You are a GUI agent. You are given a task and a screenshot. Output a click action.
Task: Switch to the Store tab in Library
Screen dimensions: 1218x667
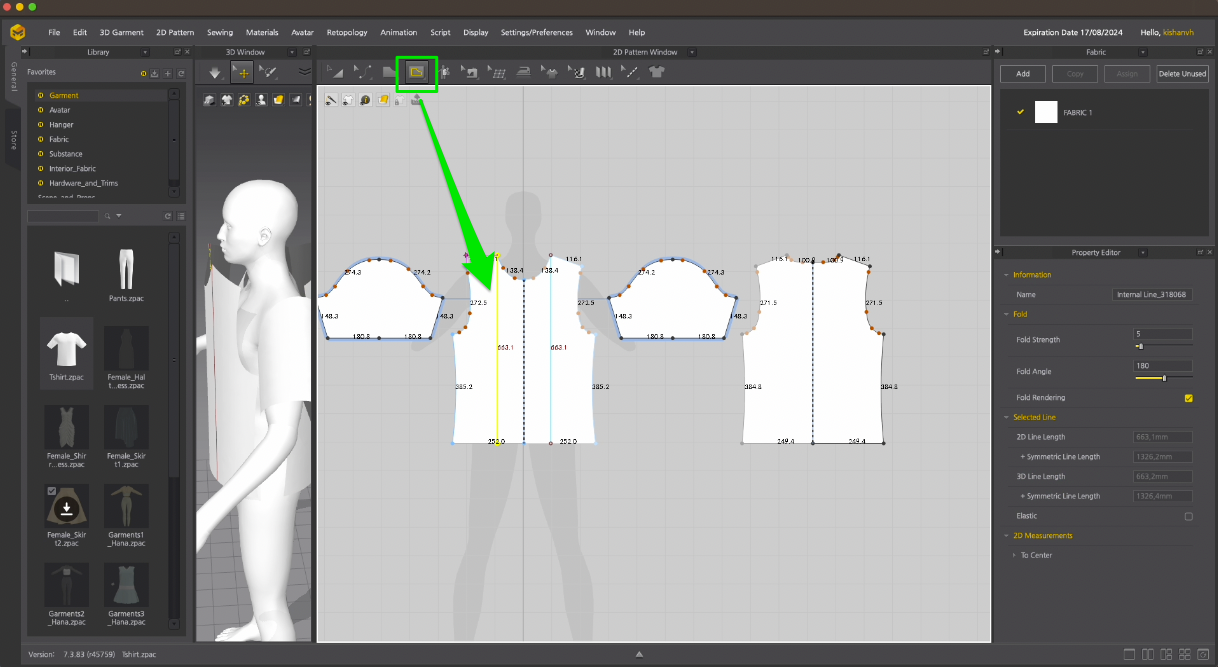[14, 140]
